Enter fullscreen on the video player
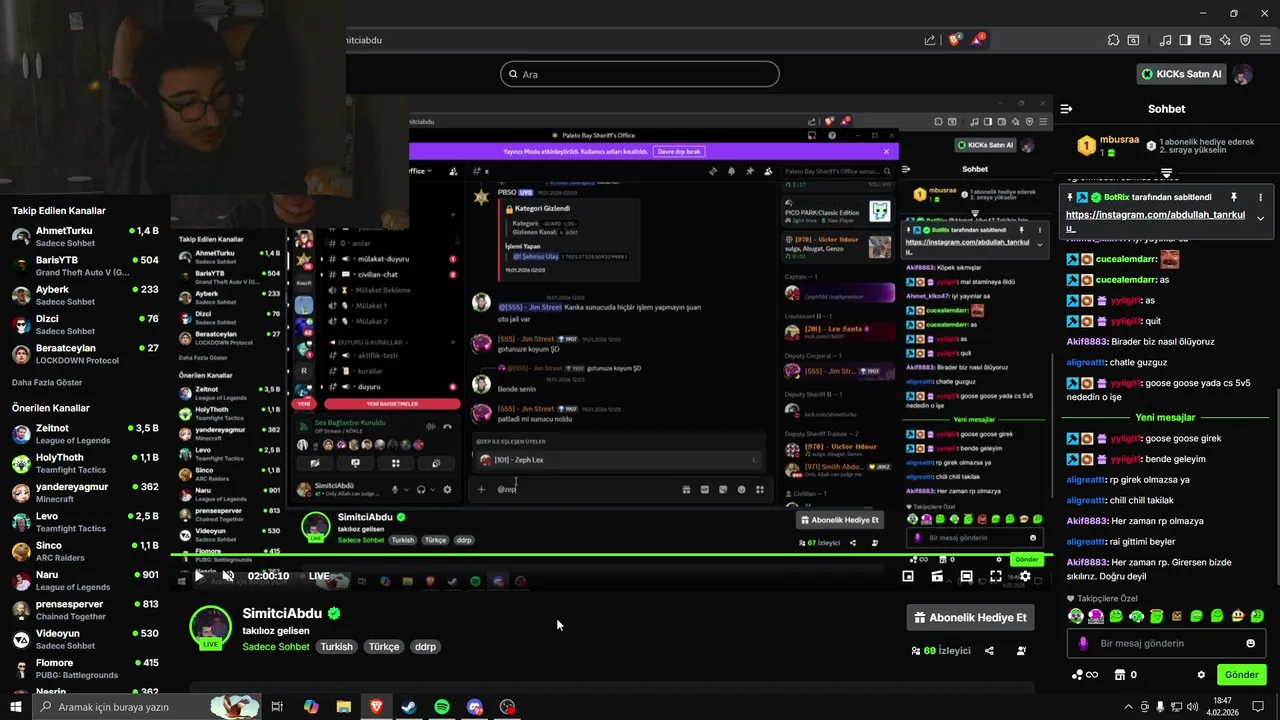The width and height of the screenshot is (1280, 720). pyautogui.click(x=996, y=576)
